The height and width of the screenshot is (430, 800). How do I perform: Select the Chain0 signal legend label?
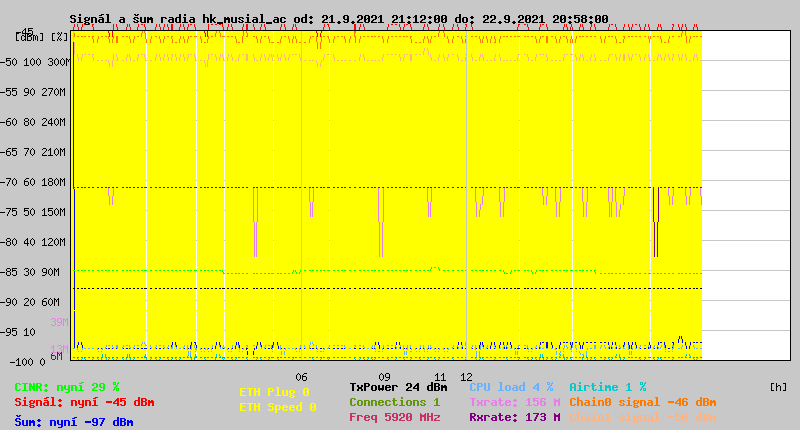(642, 402)
